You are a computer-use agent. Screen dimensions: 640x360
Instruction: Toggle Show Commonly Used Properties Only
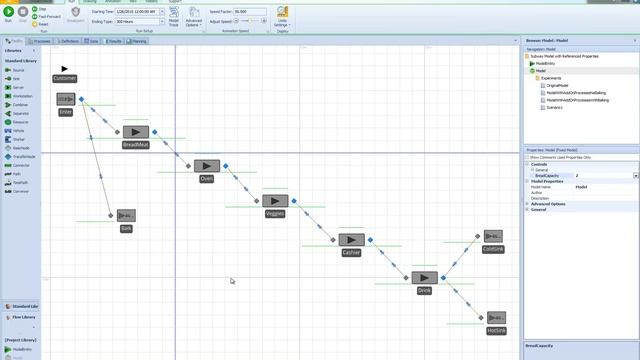[527, 157]
